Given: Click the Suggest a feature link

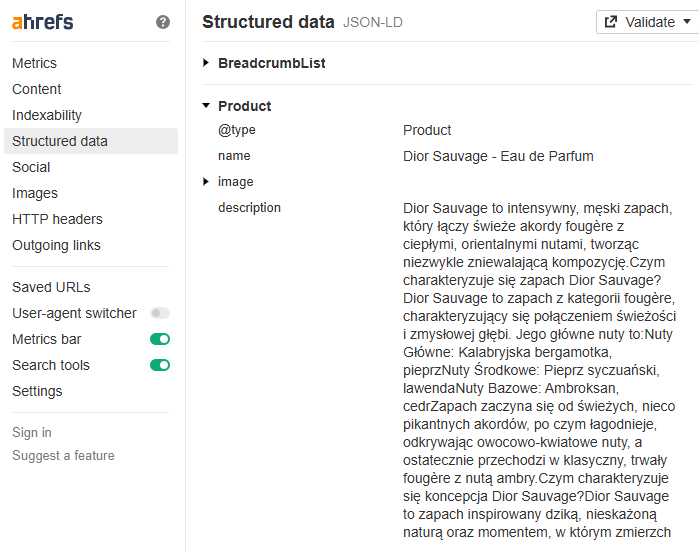Looking at the screenshot, I should (63, 456).
